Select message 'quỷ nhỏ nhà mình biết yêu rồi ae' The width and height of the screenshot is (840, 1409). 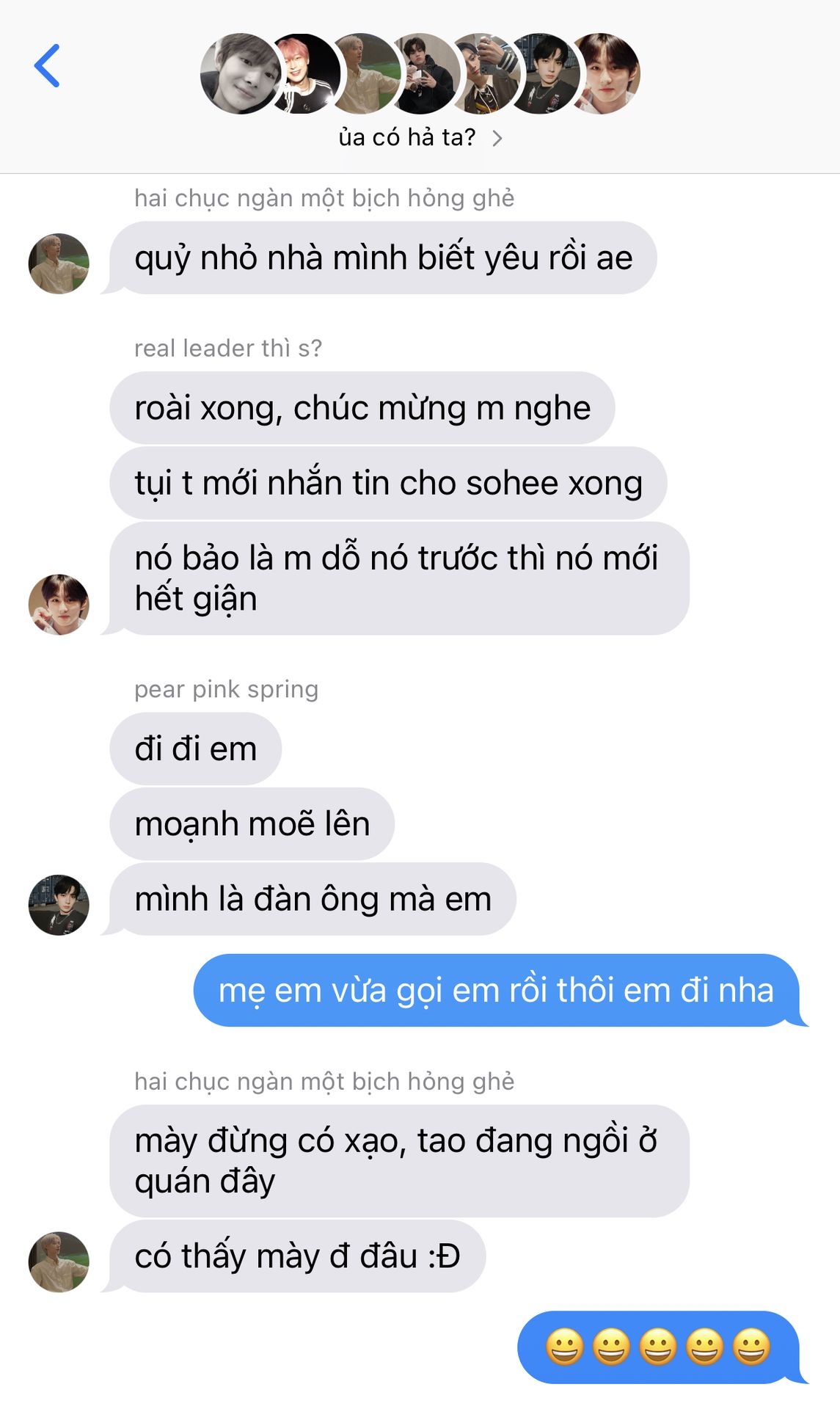(x=383, y=258)
